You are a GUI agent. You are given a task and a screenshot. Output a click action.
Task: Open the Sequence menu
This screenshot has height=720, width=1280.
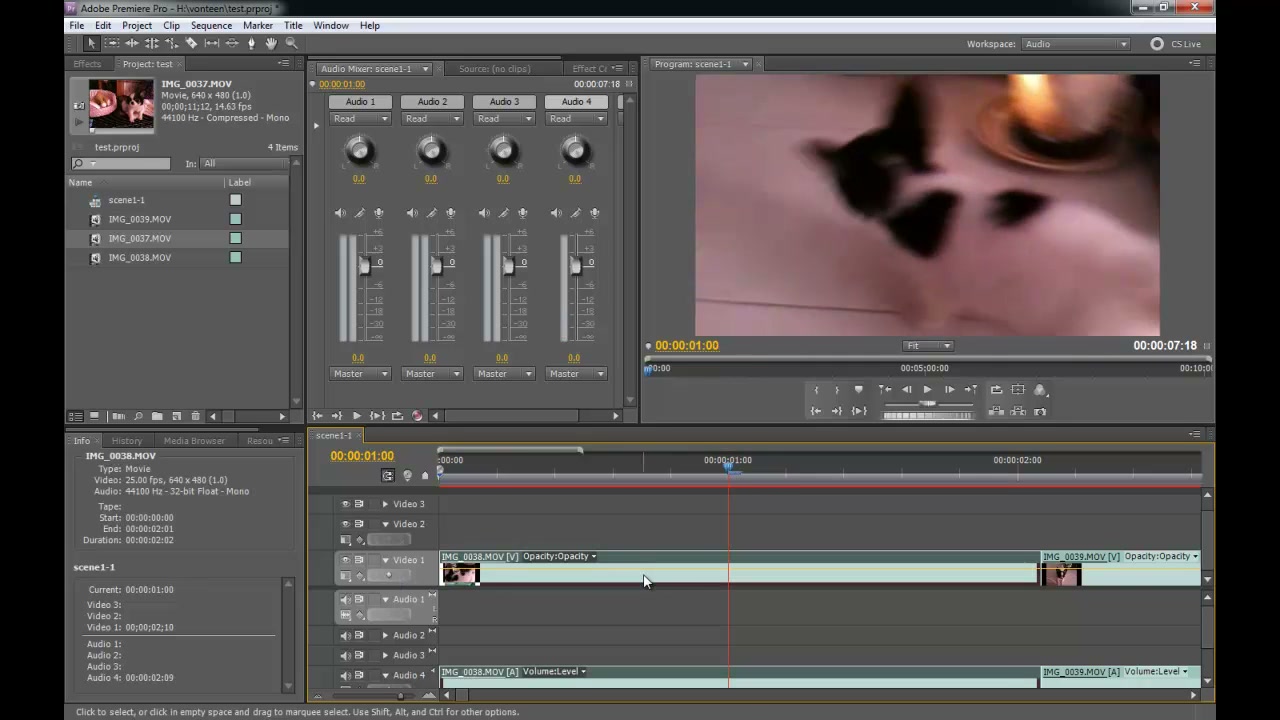point(211,25)
